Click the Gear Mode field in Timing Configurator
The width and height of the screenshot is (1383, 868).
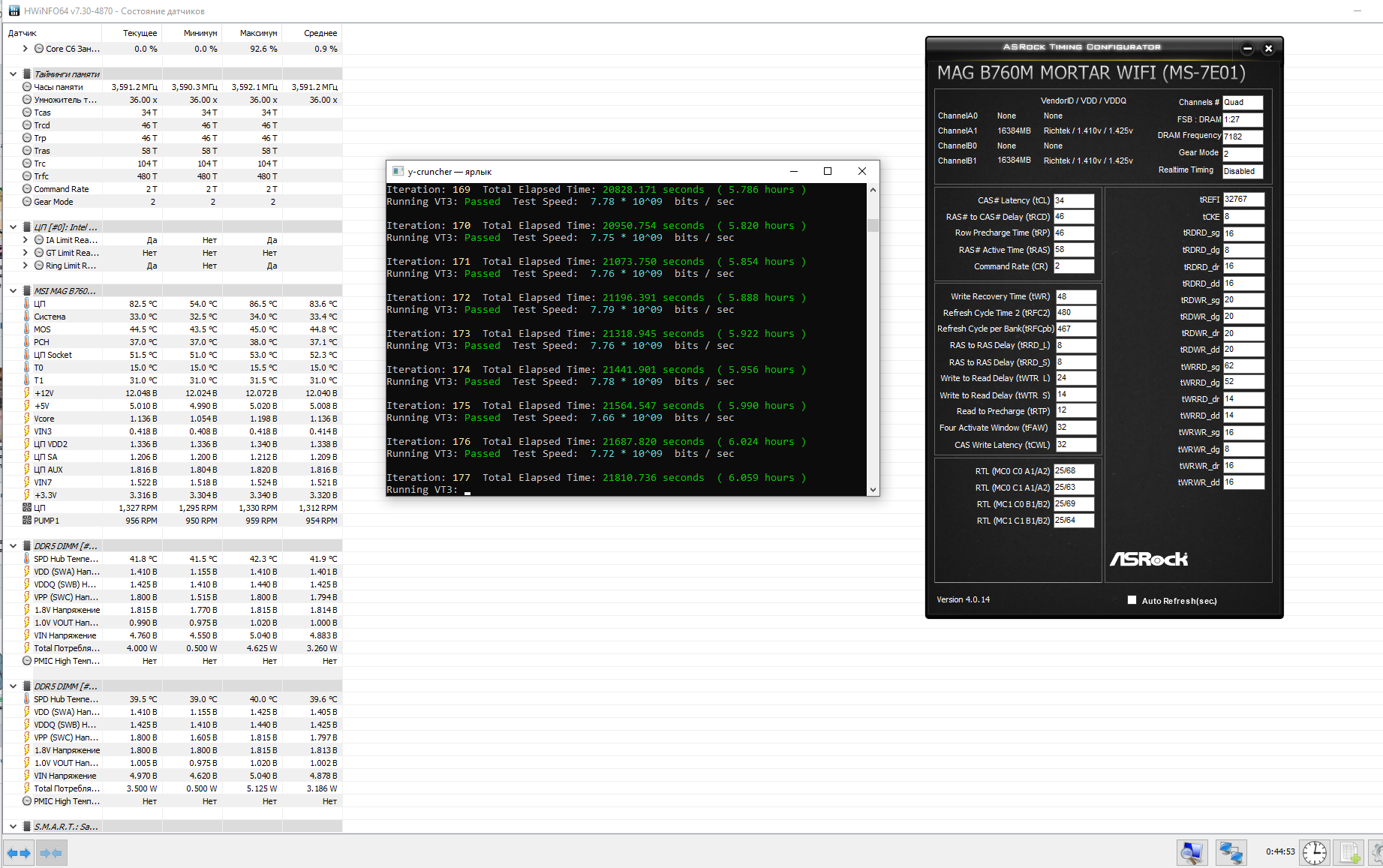tap(1243, 154)
